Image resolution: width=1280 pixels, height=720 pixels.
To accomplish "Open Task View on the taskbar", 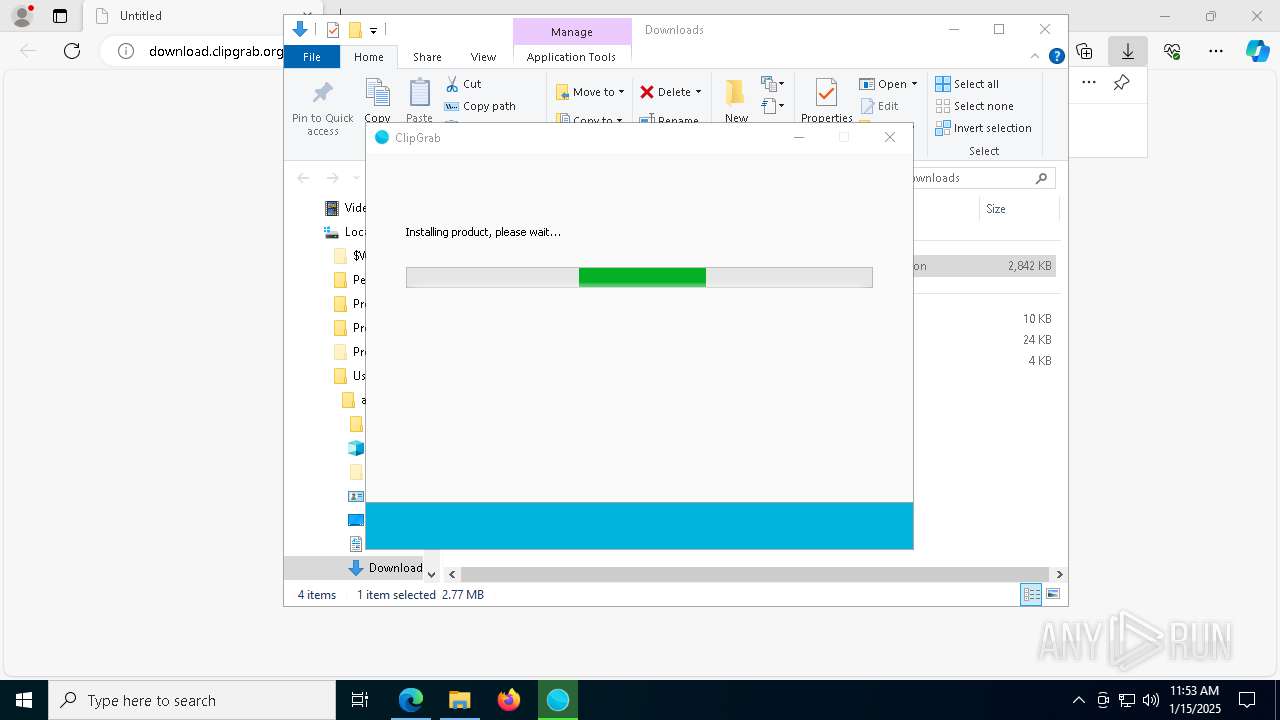I will 360,700.
